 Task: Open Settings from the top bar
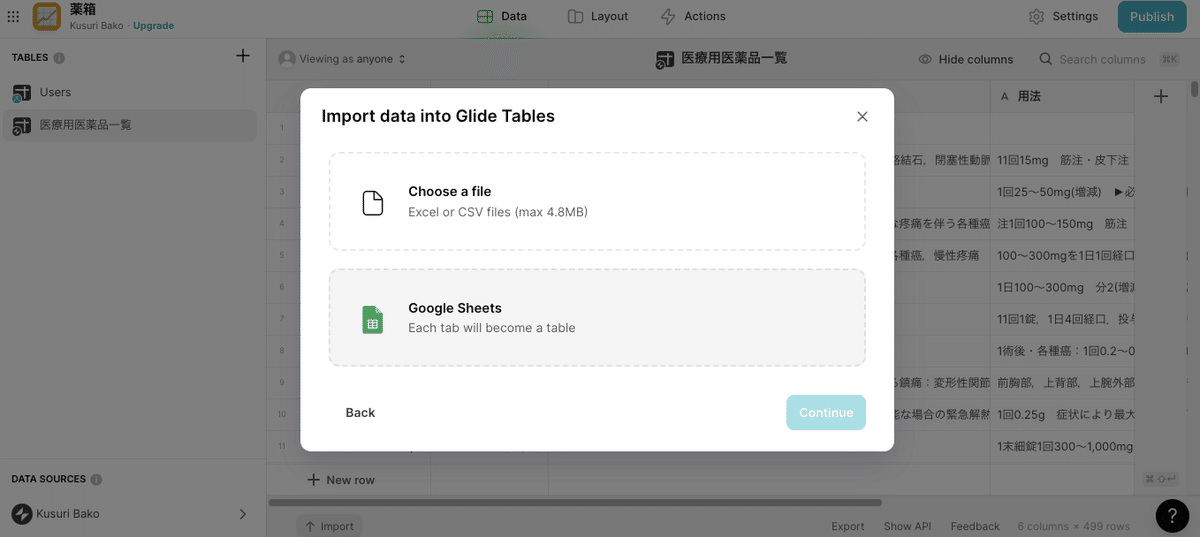point(1063,16)
